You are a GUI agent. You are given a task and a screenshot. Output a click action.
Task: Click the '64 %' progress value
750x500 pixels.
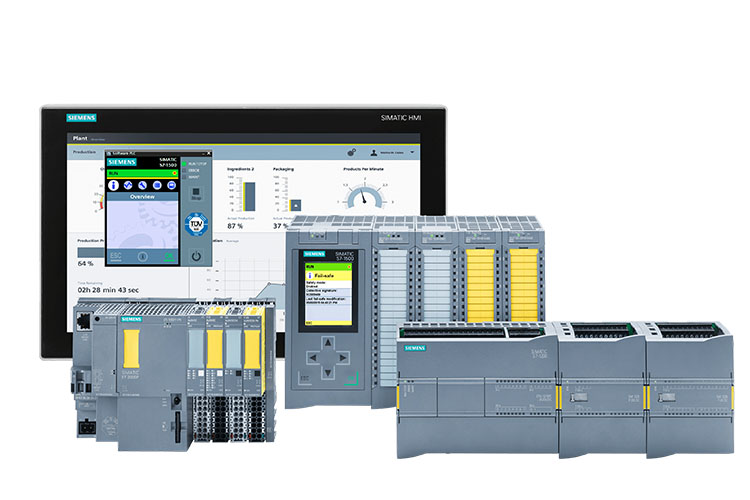pyautogui.click(x=86, y=264)
